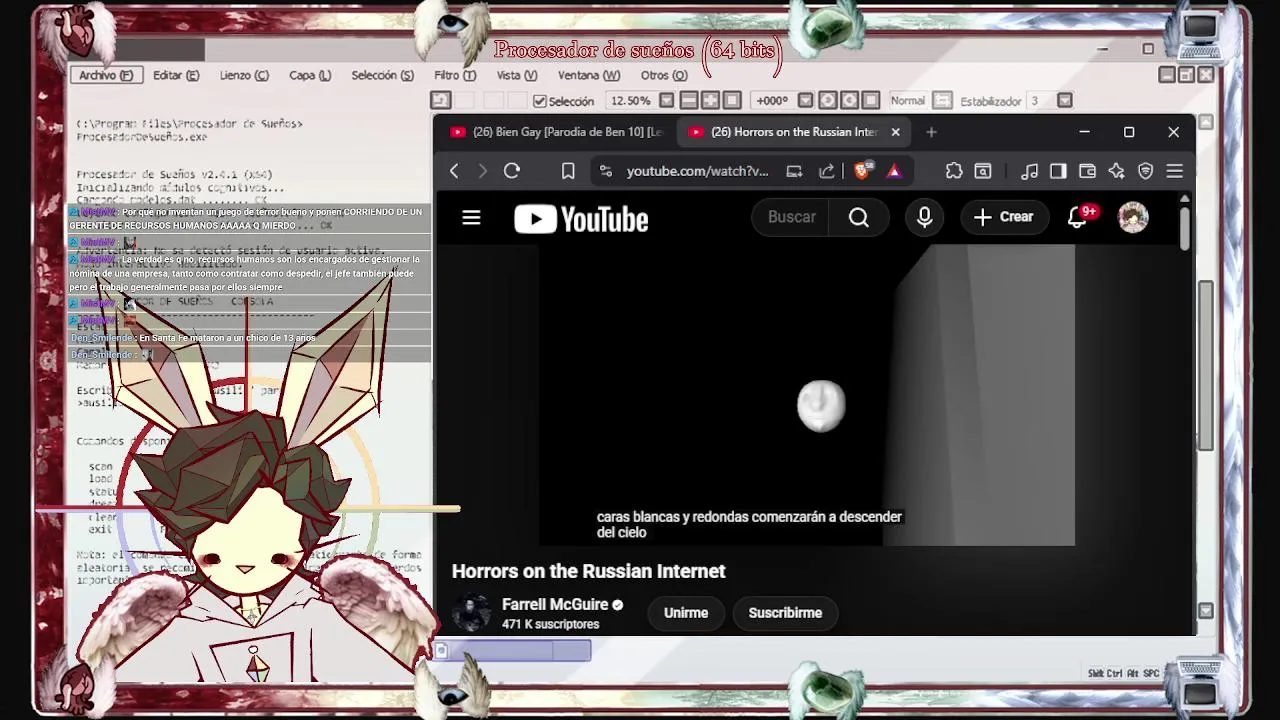1280x720 pixels.
Task: Click the Farrell McGuire channel name
Action: (555, 605)
